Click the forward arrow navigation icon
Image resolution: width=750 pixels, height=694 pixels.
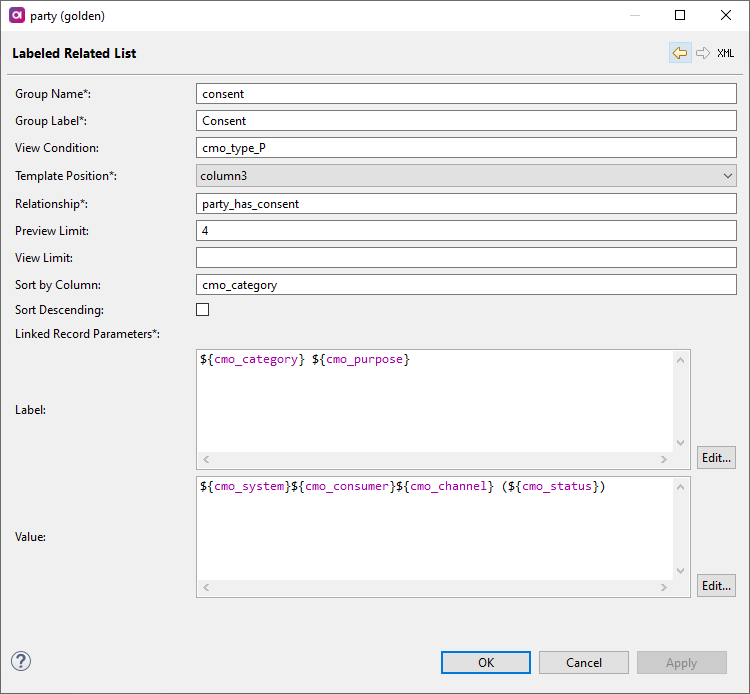click(703, 53)
